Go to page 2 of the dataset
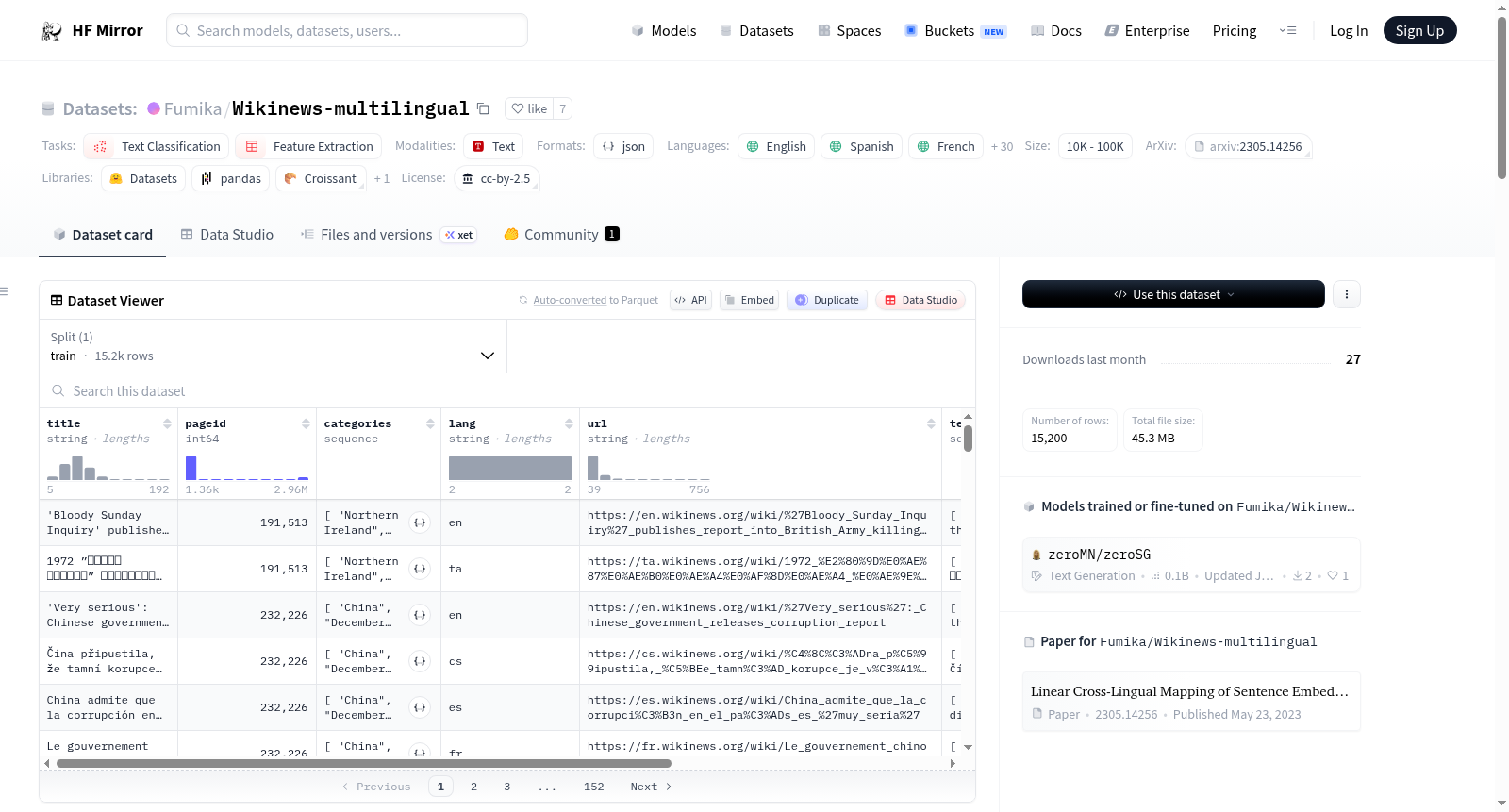Image resolution: width=1509 pixels, height=812 pixels. click(x=473, y=787)
